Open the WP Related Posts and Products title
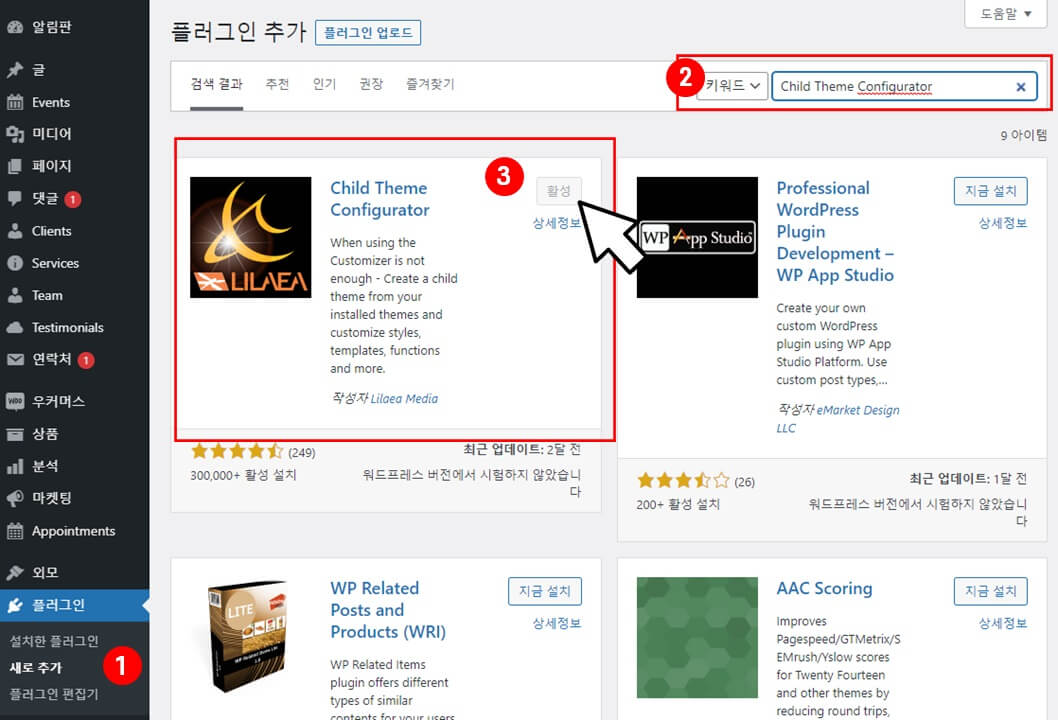 click(x=388, y=610)
